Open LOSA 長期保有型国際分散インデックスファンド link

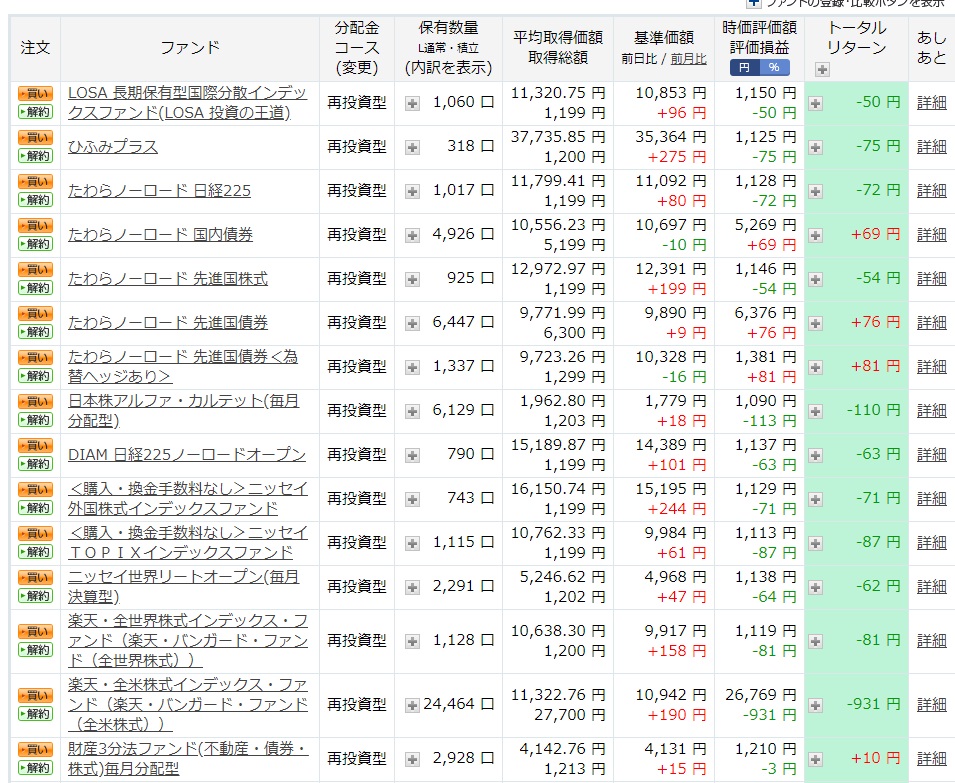pos(188,103)
